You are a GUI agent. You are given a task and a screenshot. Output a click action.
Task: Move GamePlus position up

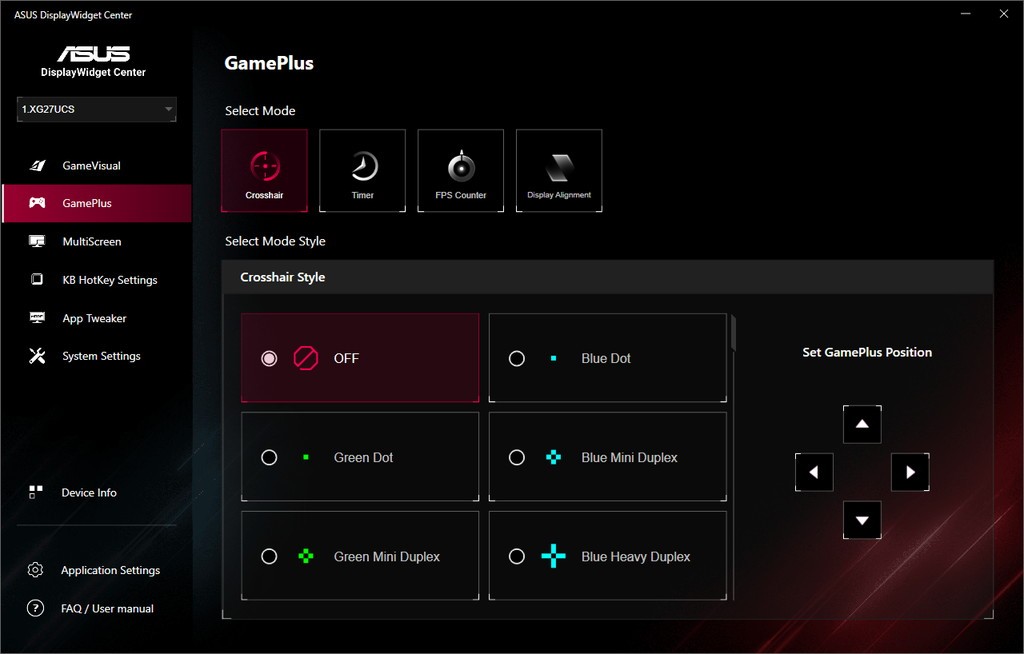[x=862, y=424]
